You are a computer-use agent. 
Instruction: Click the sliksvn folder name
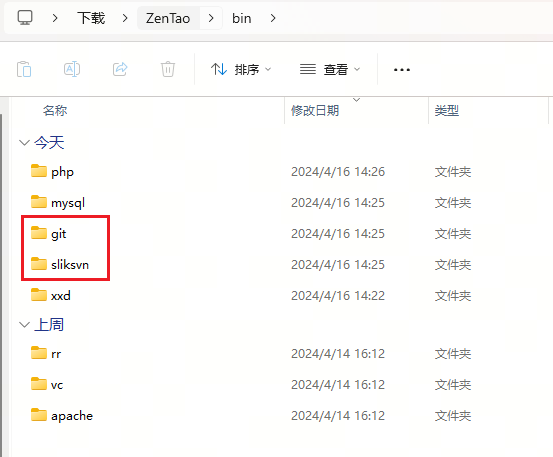click(x=70, y=264)
